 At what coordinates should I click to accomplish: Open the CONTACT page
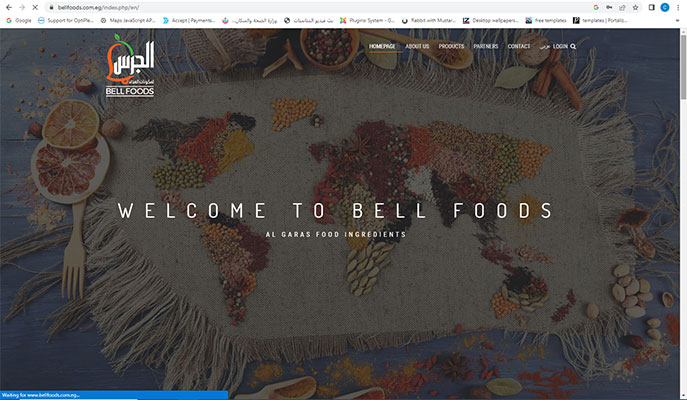(x=519, y=46)
